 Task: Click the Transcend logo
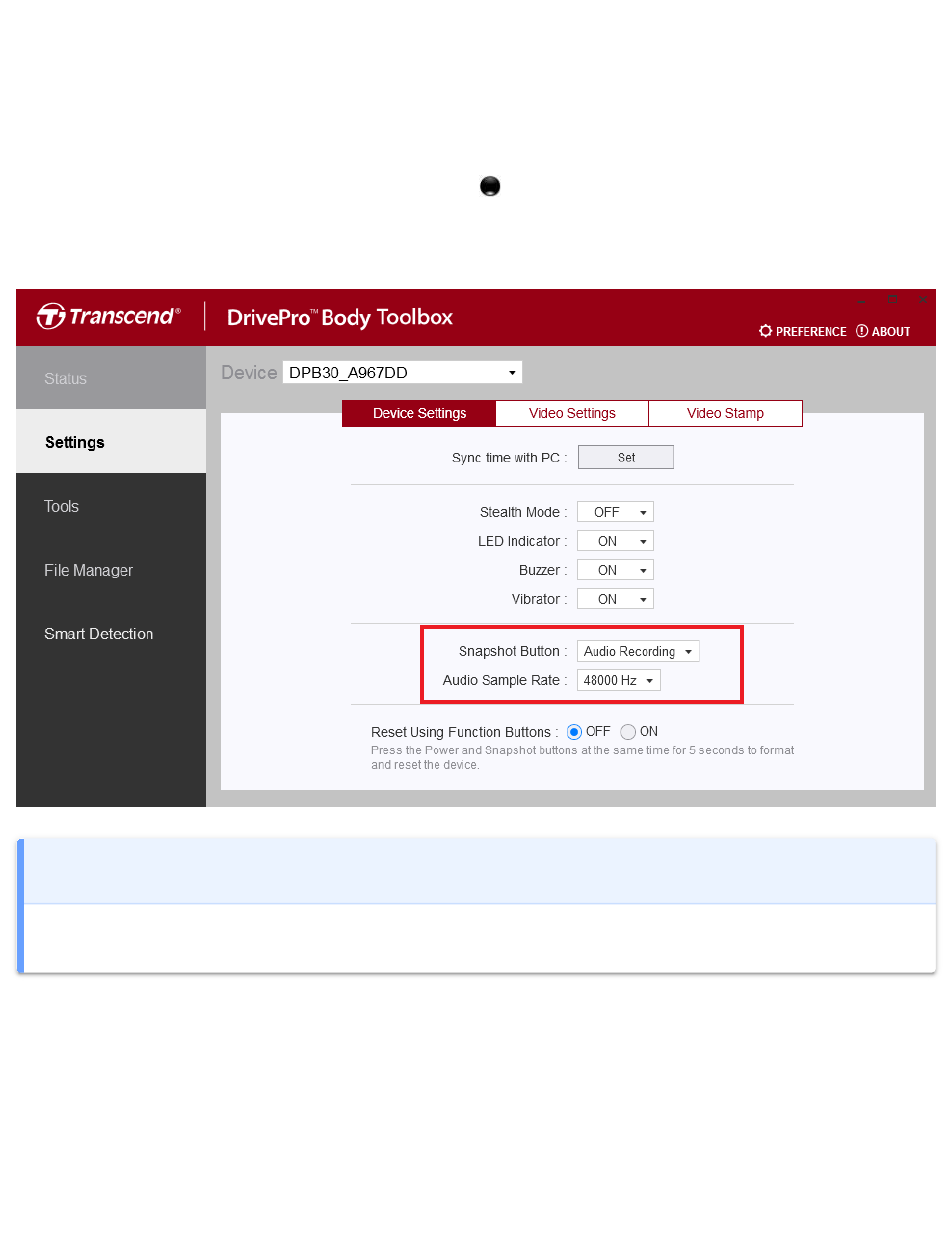tap(109, 316)
